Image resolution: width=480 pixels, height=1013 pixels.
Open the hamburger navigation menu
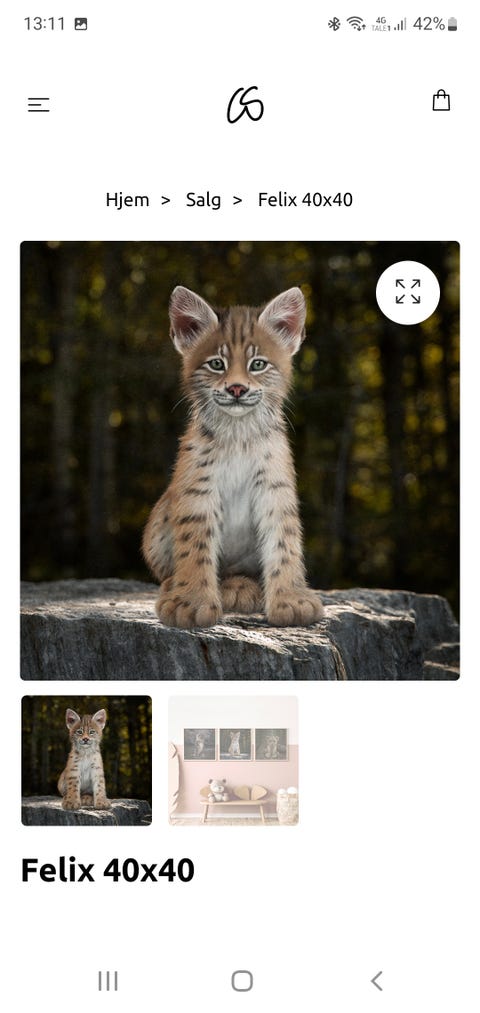pyautogui.click(x=39, y=105)
